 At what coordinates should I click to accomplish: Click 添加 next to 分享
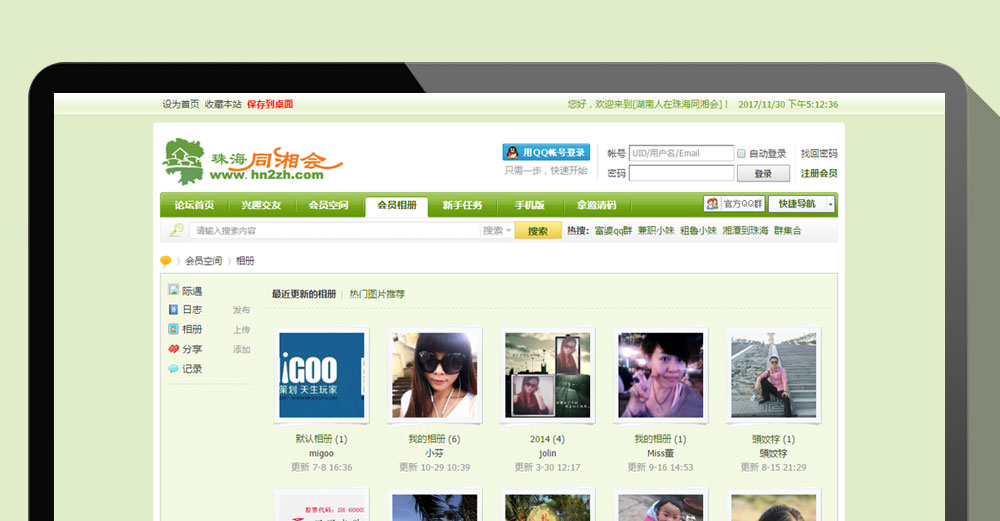[241, 349]
